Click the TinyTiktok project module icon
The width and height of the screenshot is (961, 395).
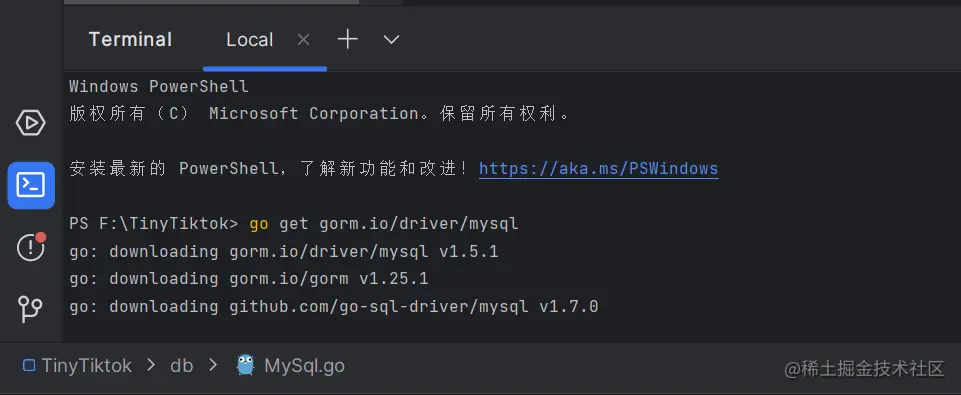[x=29, y=366]
